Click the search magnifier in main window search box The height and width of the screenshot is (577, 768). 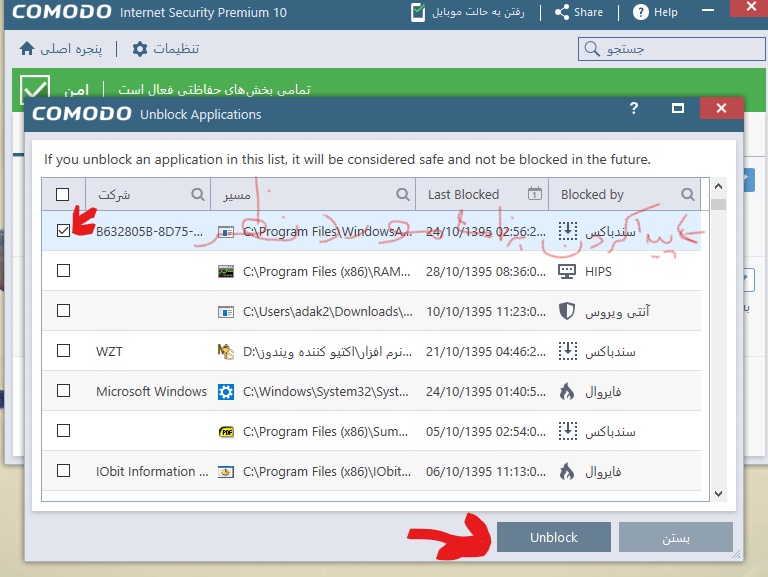[592, 48]
